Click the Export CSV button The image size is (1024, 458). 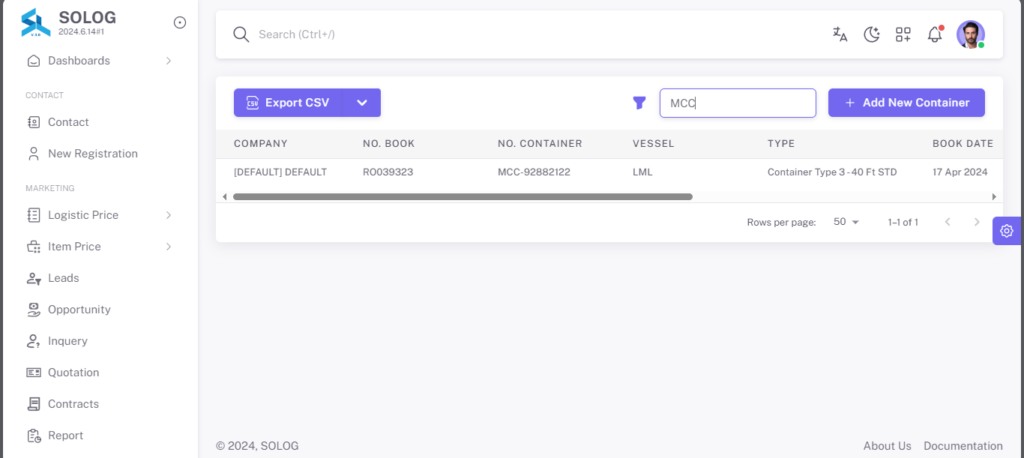pyautogui.click(x=288, y=103)
